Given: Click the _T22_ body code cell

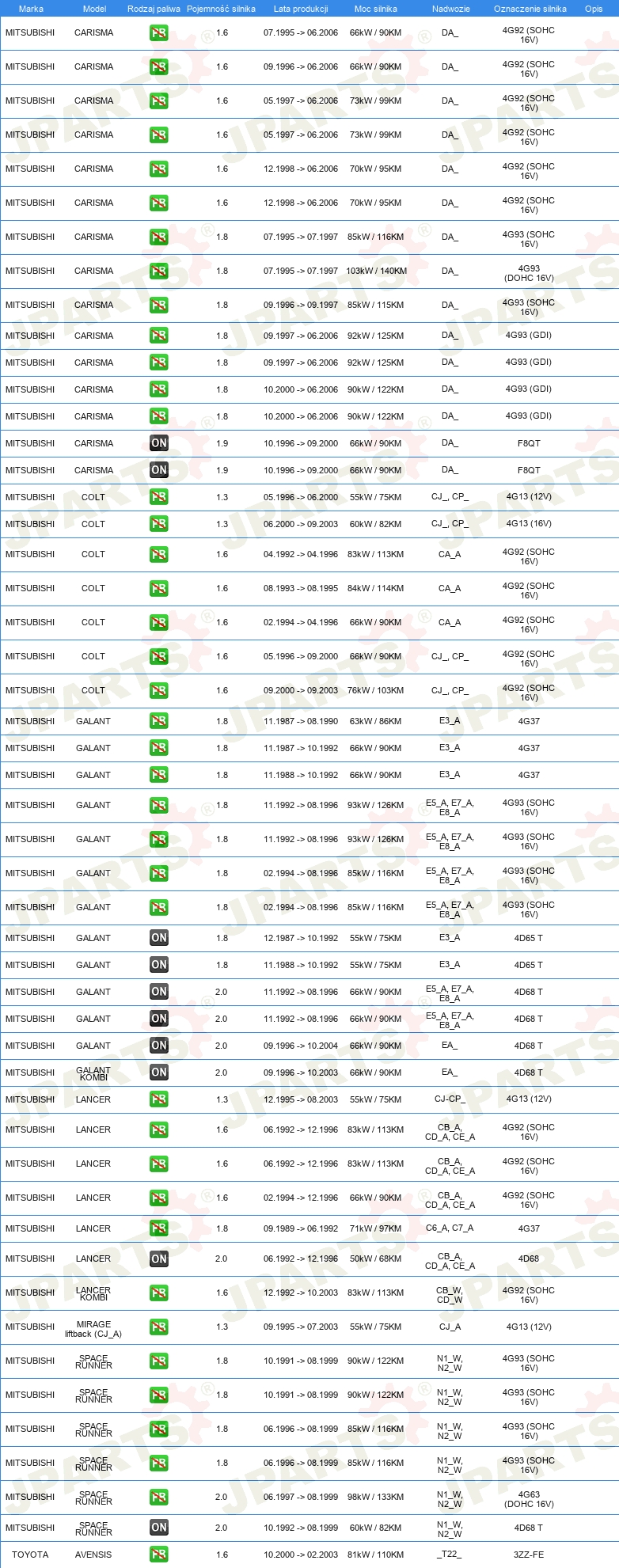Looking at the screenshot, I should tap(450, 1555).
